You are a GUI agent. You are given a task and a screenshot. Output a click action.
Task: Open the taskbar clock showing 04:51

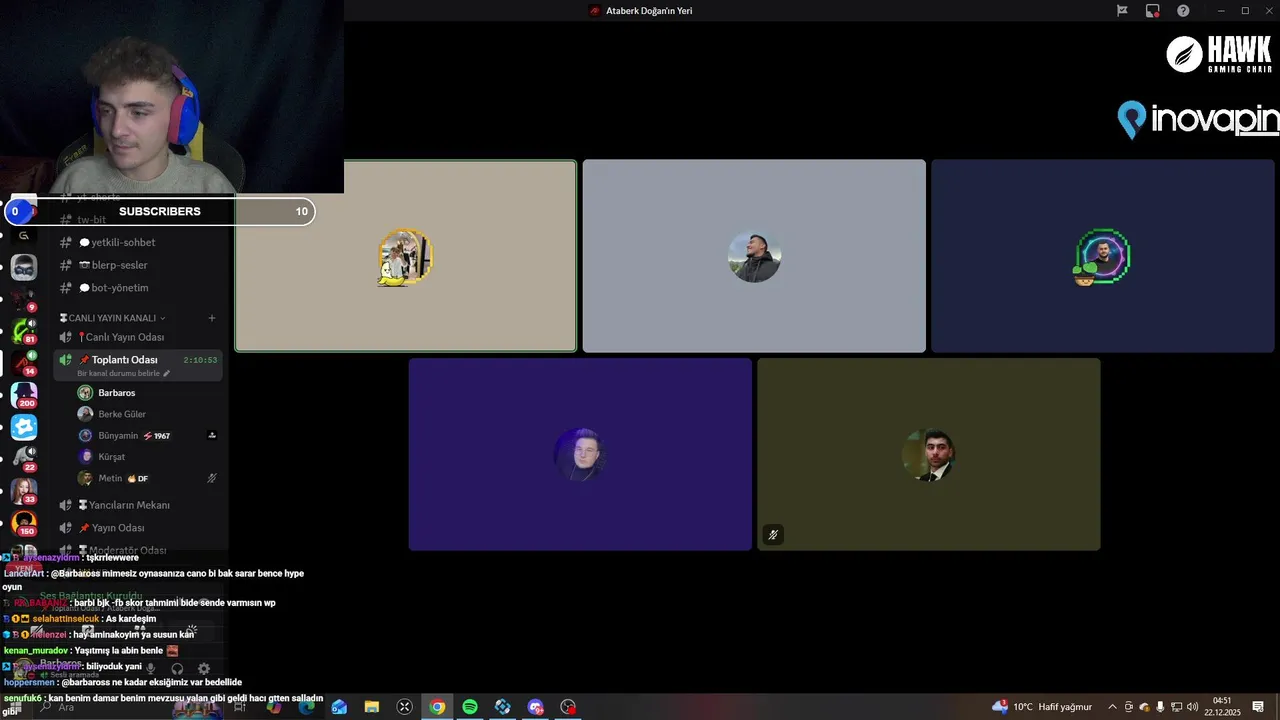1222,707
